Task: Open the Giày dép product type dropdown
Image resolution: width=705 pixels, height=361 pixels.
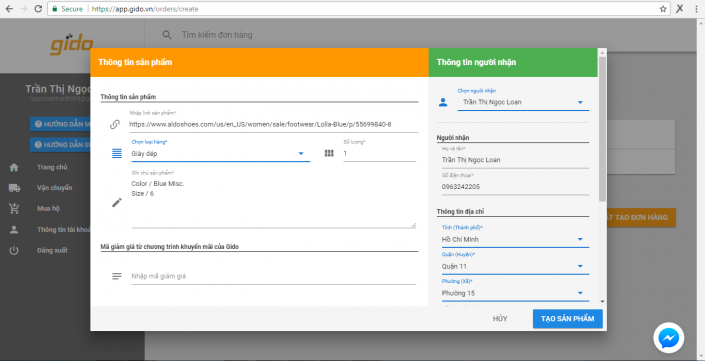Action: (x=221, y=154)
